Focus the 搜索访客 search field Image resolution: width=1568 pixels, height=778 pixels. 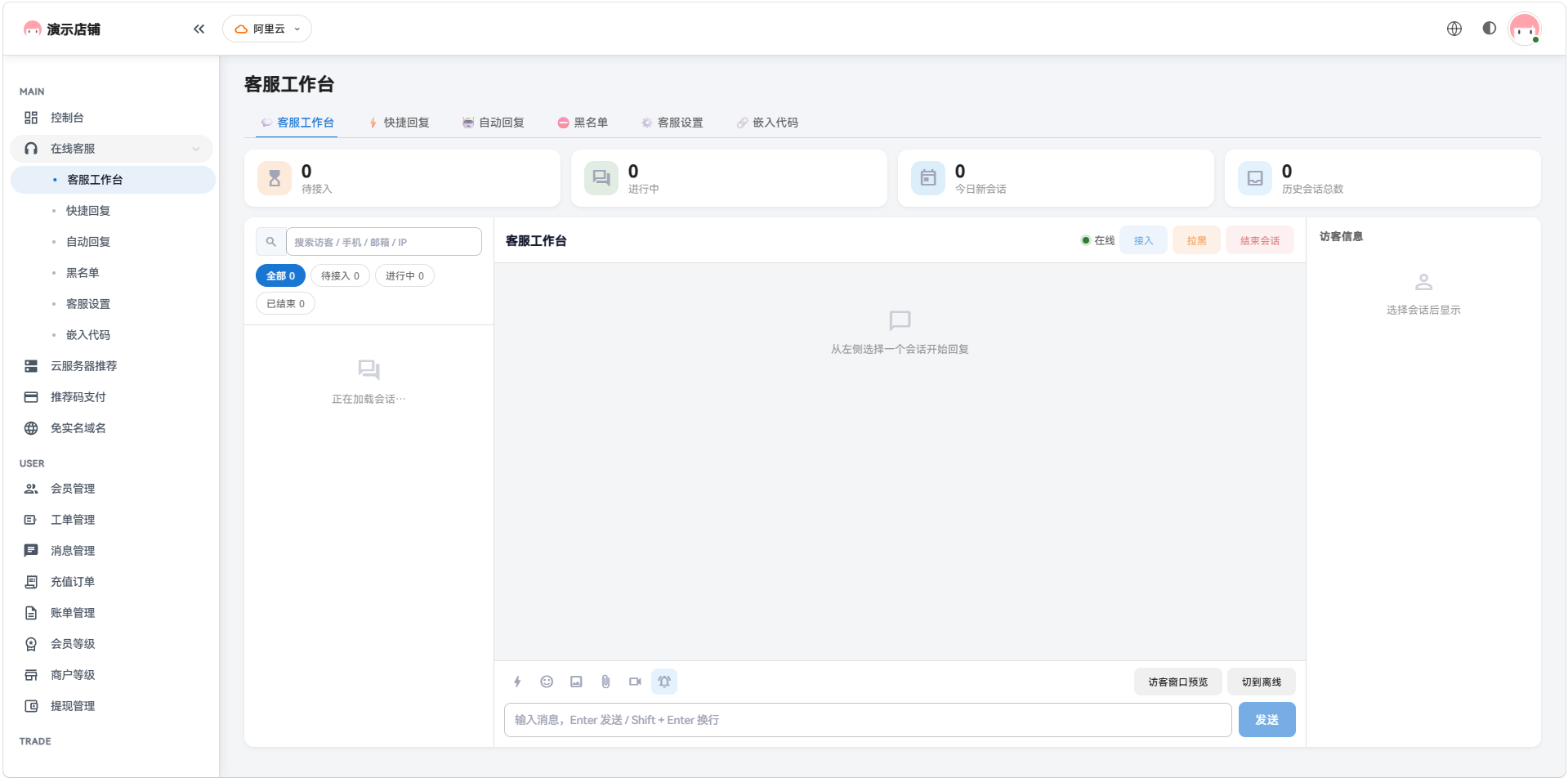384,242
